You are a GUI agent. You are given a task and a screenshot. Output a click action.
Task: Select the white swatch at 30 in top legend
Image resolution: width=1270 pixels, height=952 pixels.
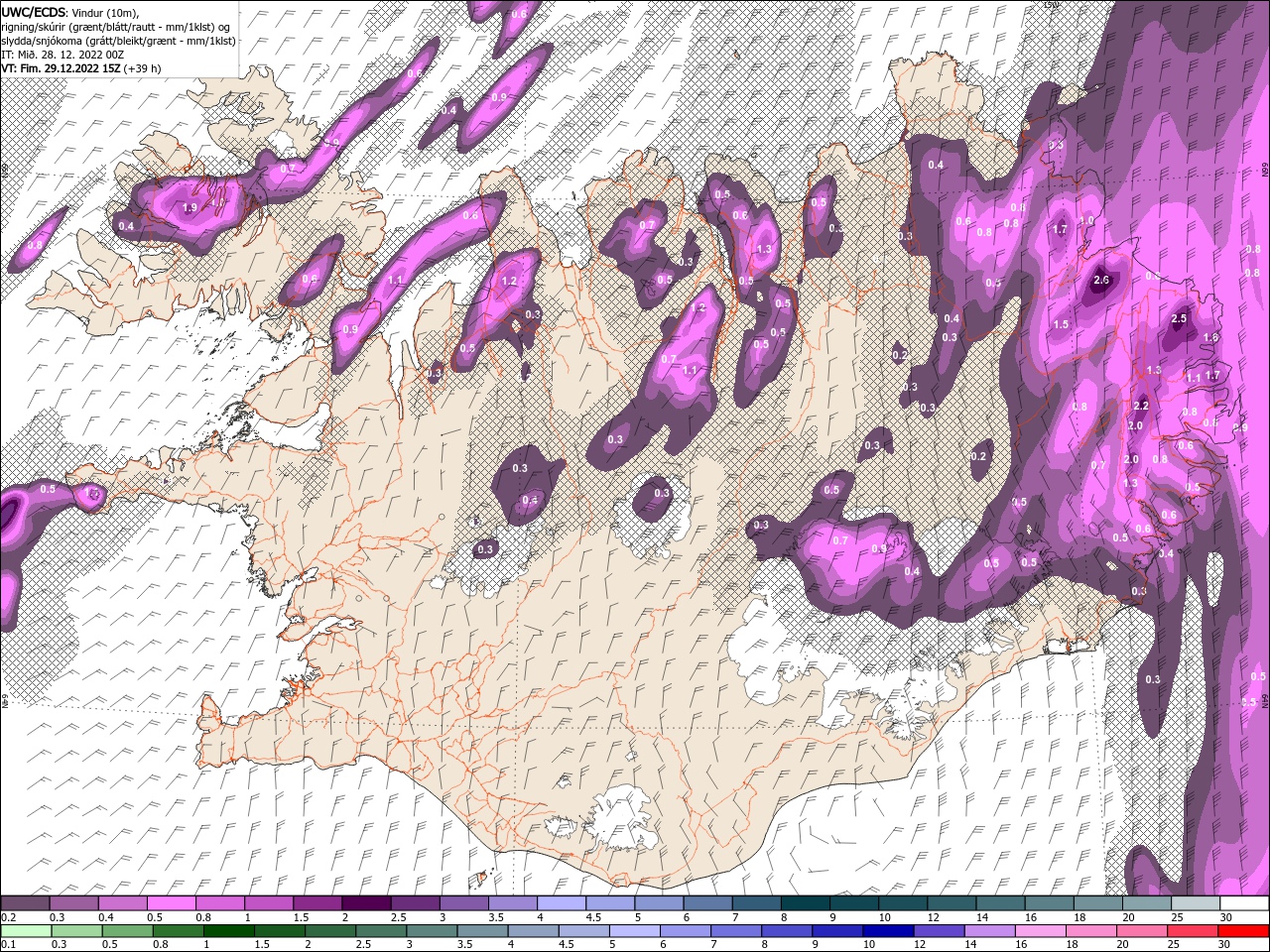[x=1244, y=903]
